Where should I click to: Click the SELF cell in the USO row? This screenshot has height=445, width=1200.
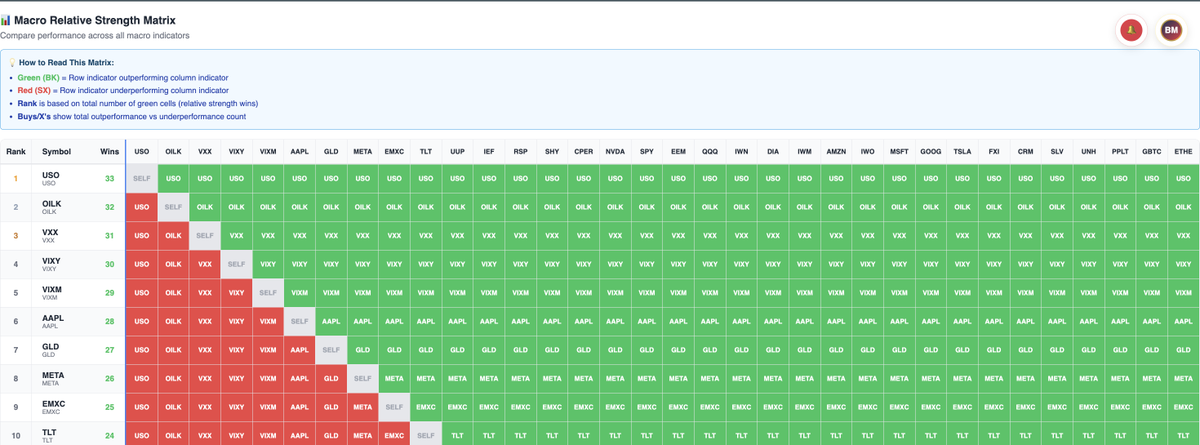tap(142, 179)
